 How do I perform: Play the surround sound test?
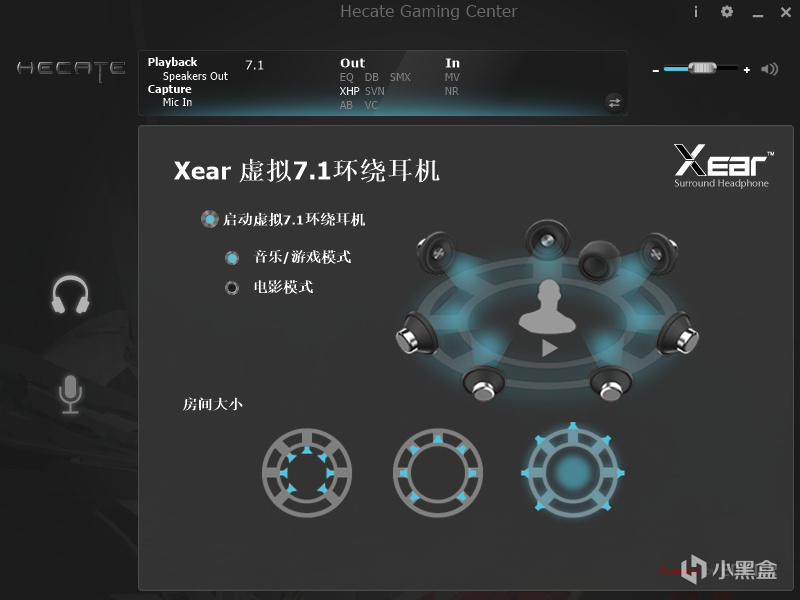549,348
